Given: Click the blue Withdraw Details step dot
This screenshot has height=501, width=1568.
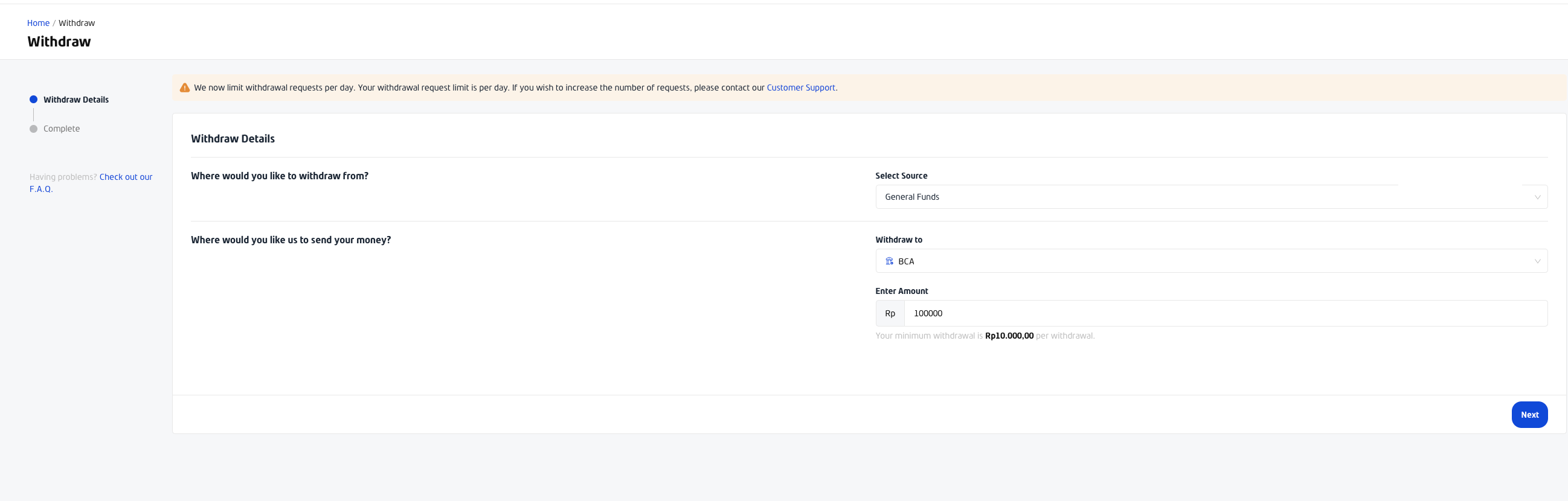Looking at the screenshot, I should (33, 99).
